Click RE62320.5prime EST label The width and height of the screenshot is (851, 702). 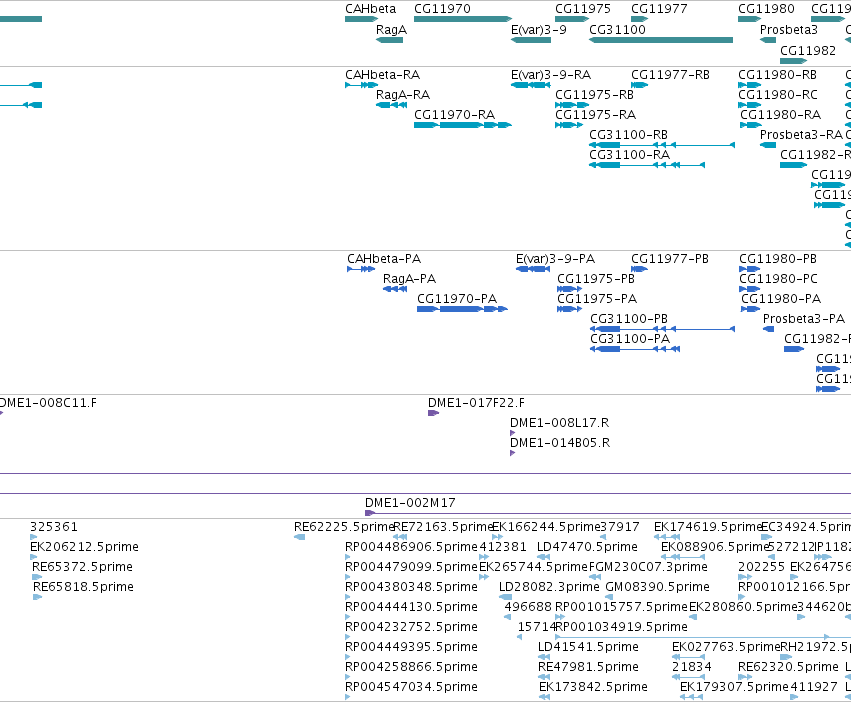tap(788, 667)
